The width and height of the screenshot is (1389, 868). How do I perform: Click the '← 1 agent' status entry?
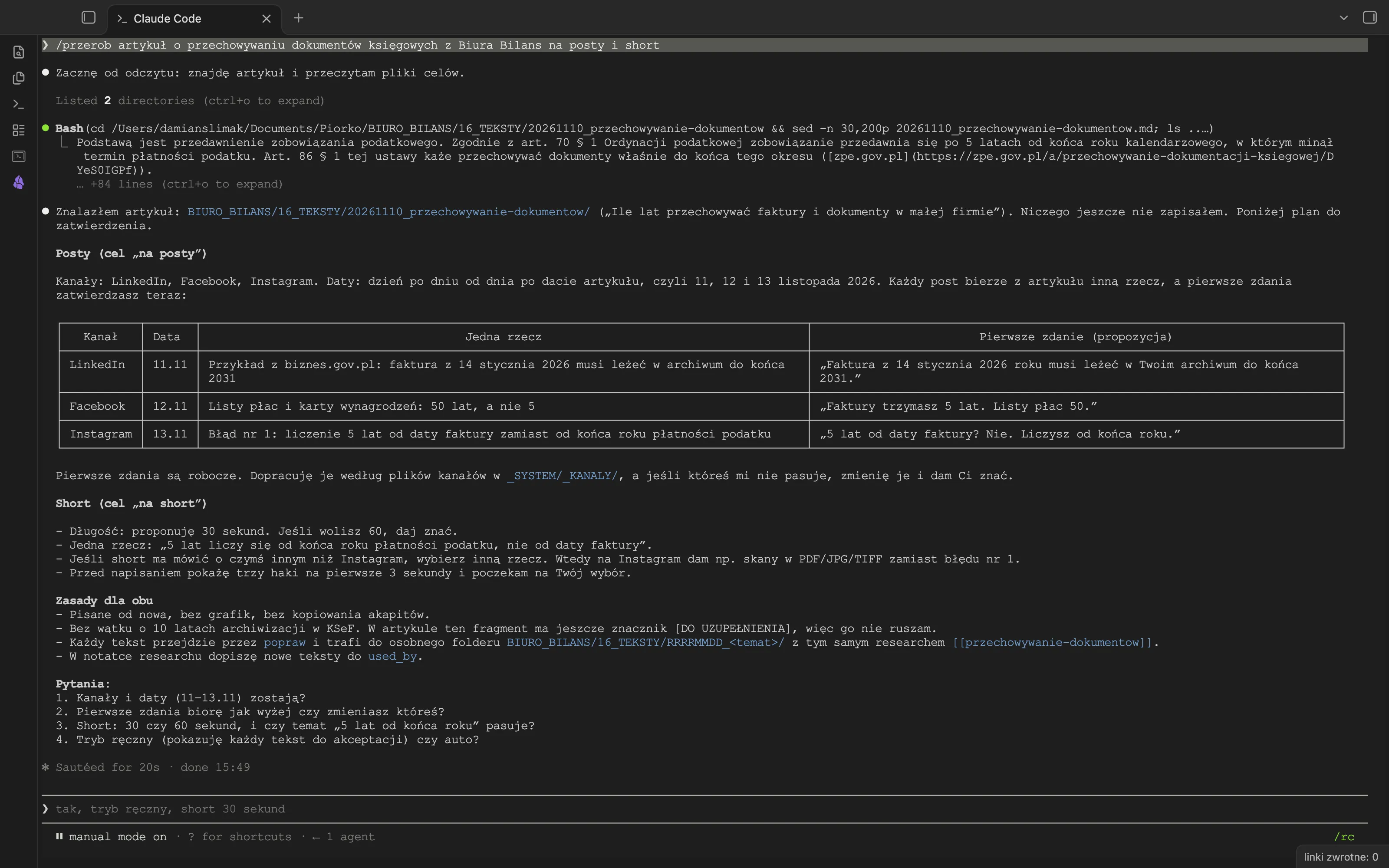coord(343,836)
